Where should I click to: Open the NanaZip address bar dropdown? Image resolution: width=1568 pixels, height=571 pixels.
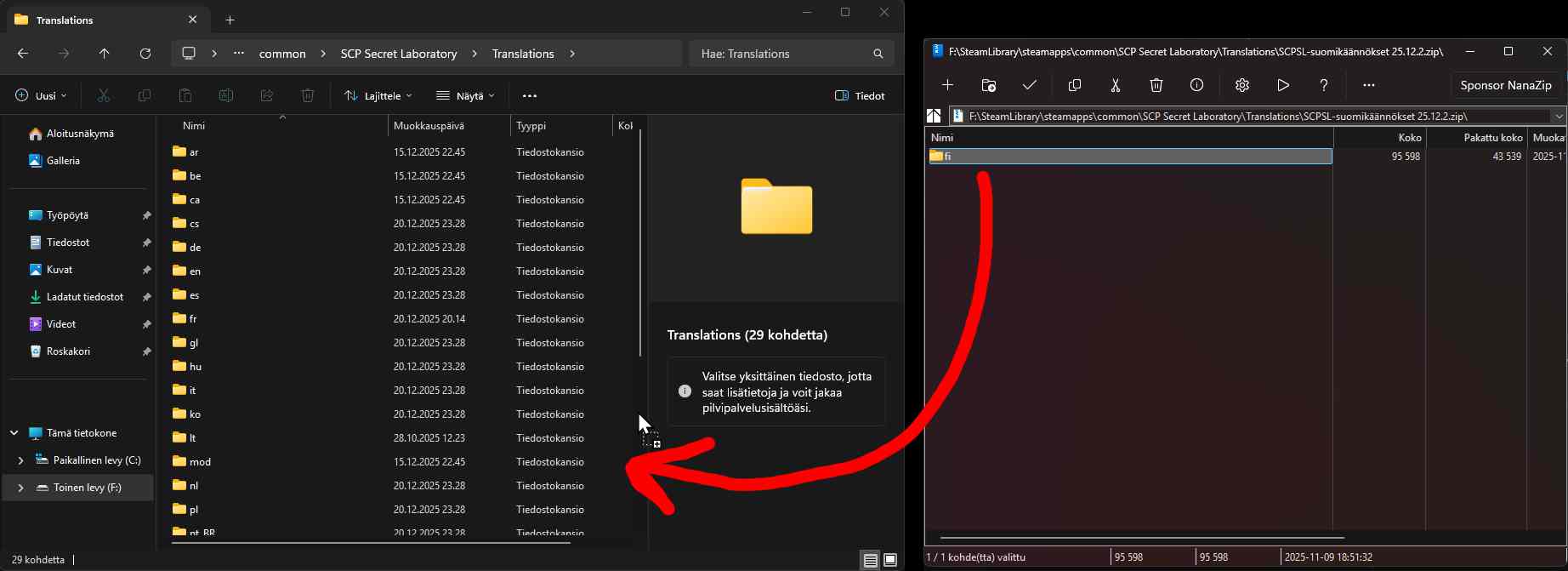(x=1559, y=116)
